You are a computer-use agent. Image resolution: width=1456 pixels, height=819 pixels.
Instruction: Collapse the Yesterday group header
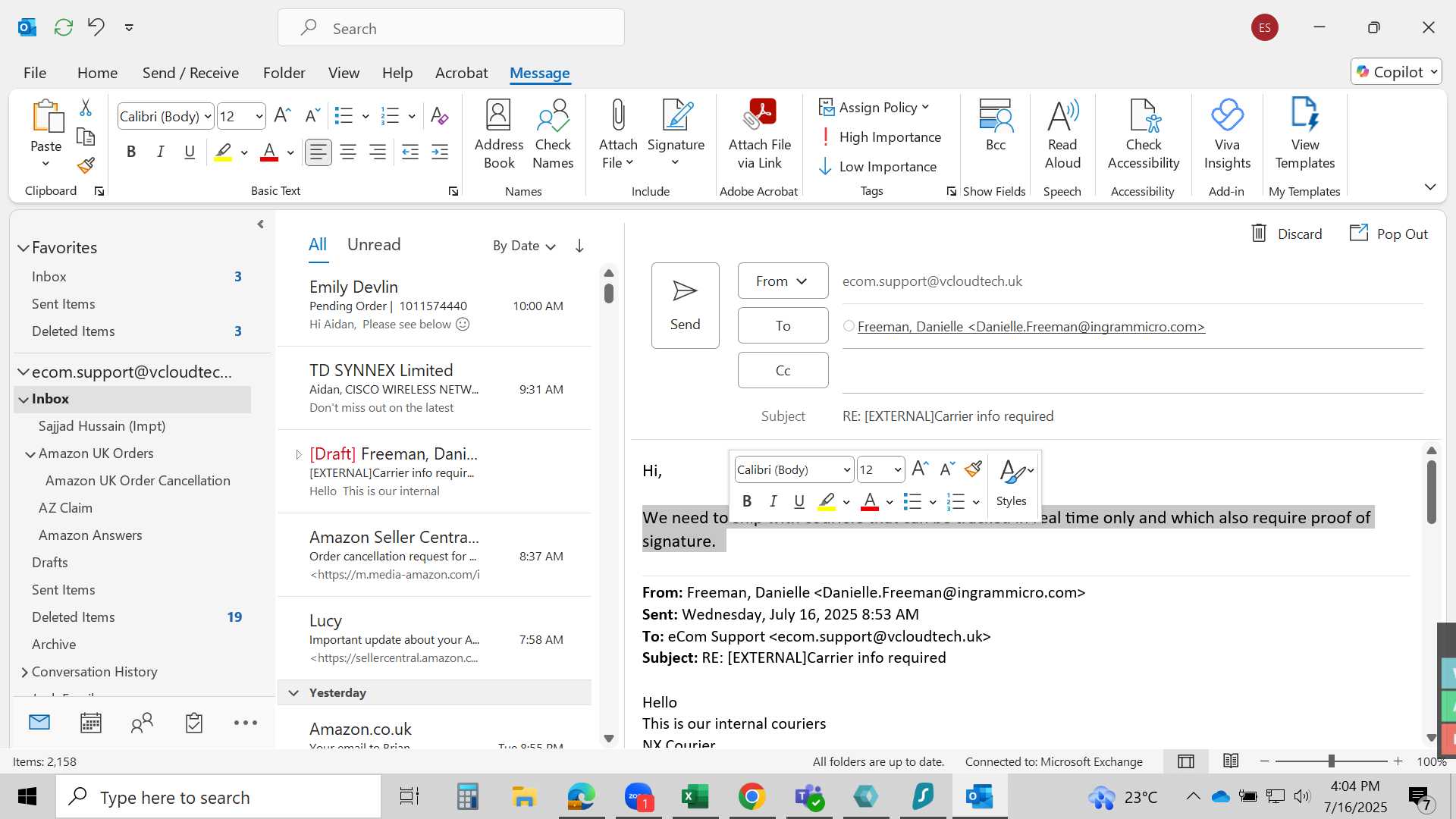click(293, 693)
